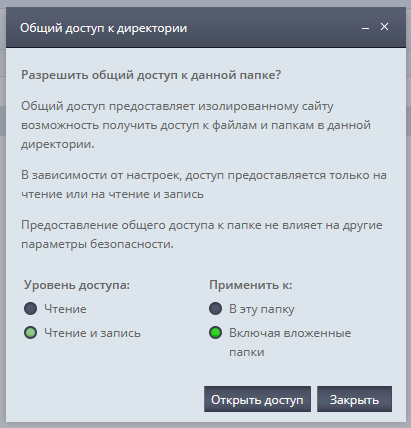Click the 'Применить к:' label
The width and height of the screenshot is (411, 428).
click(x=251, y=285)
